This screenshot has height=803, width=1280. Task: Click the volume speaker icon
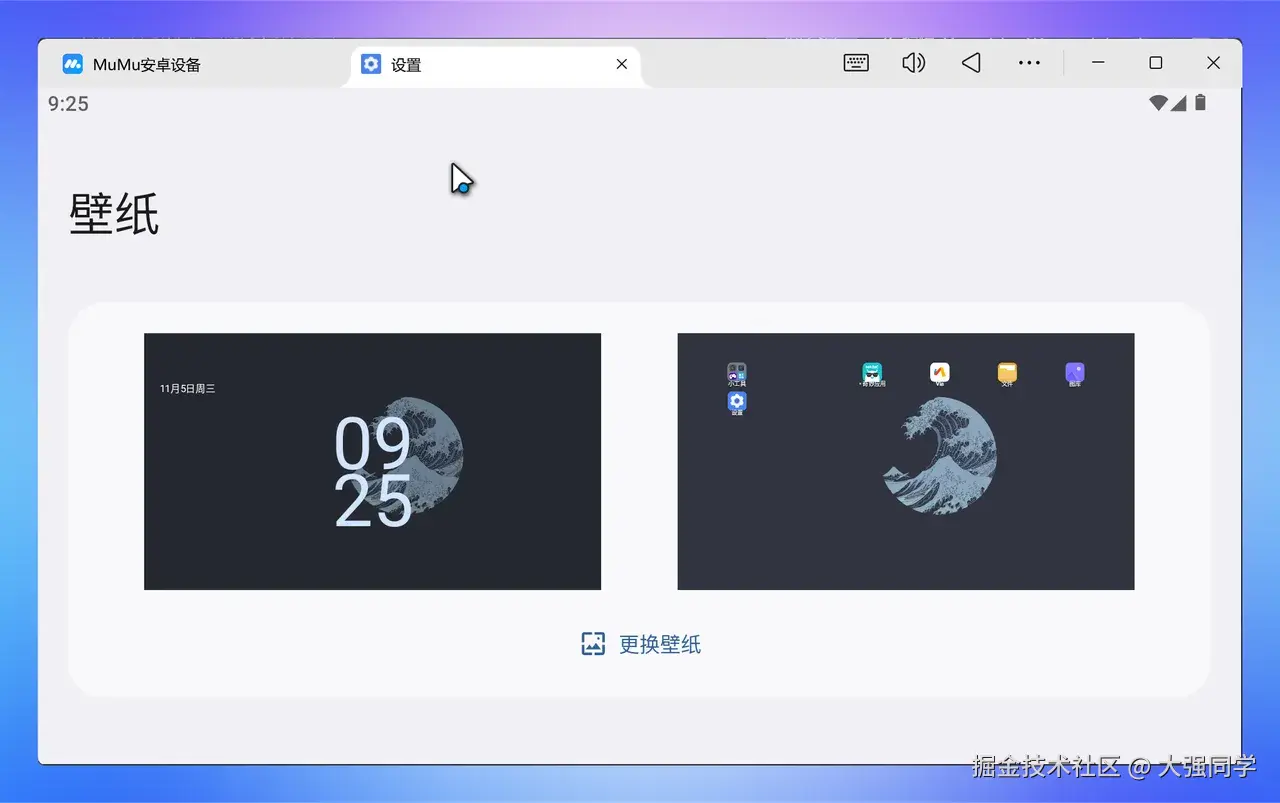[x=913, y=63]
